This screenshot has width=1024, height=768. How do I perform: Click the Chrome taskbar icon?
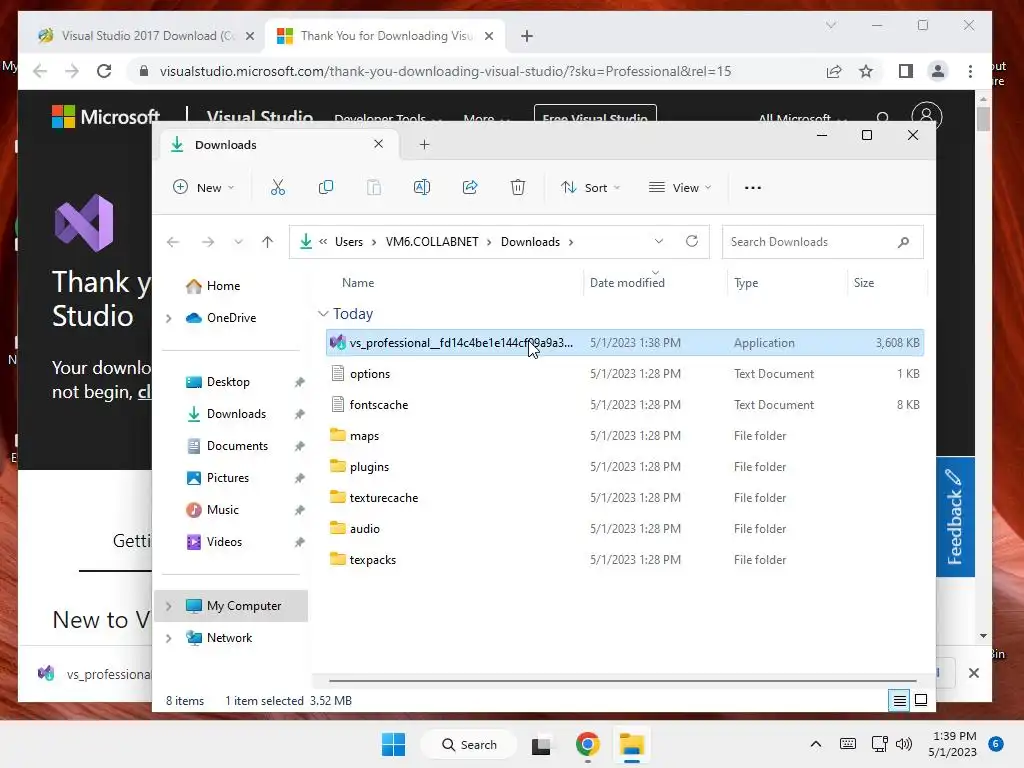588,744
